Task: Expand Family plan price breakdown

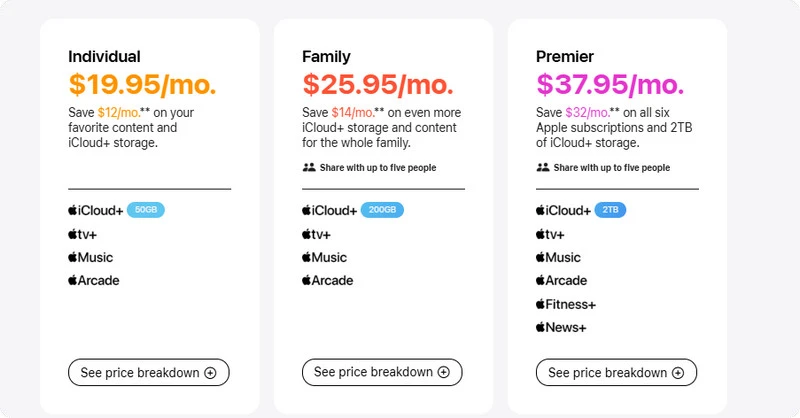Action: 382,372
